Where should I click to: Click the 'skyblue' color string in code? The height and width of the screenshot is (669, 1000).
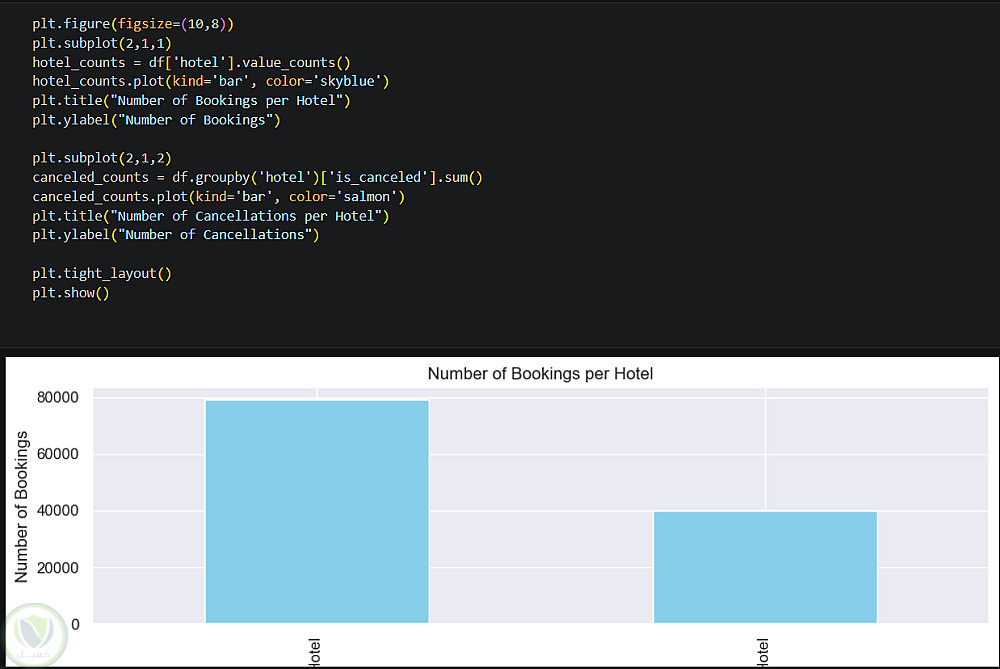pyautogui.click(x=344, y=82)
